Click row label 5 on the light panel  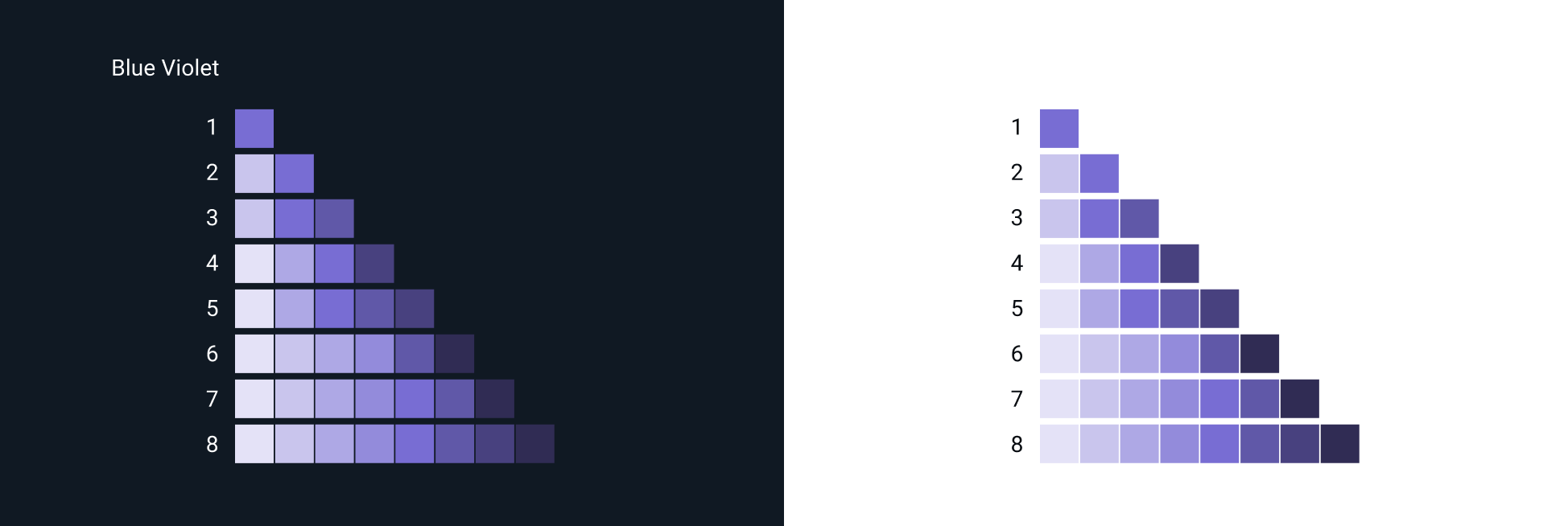pos(1017,309)
